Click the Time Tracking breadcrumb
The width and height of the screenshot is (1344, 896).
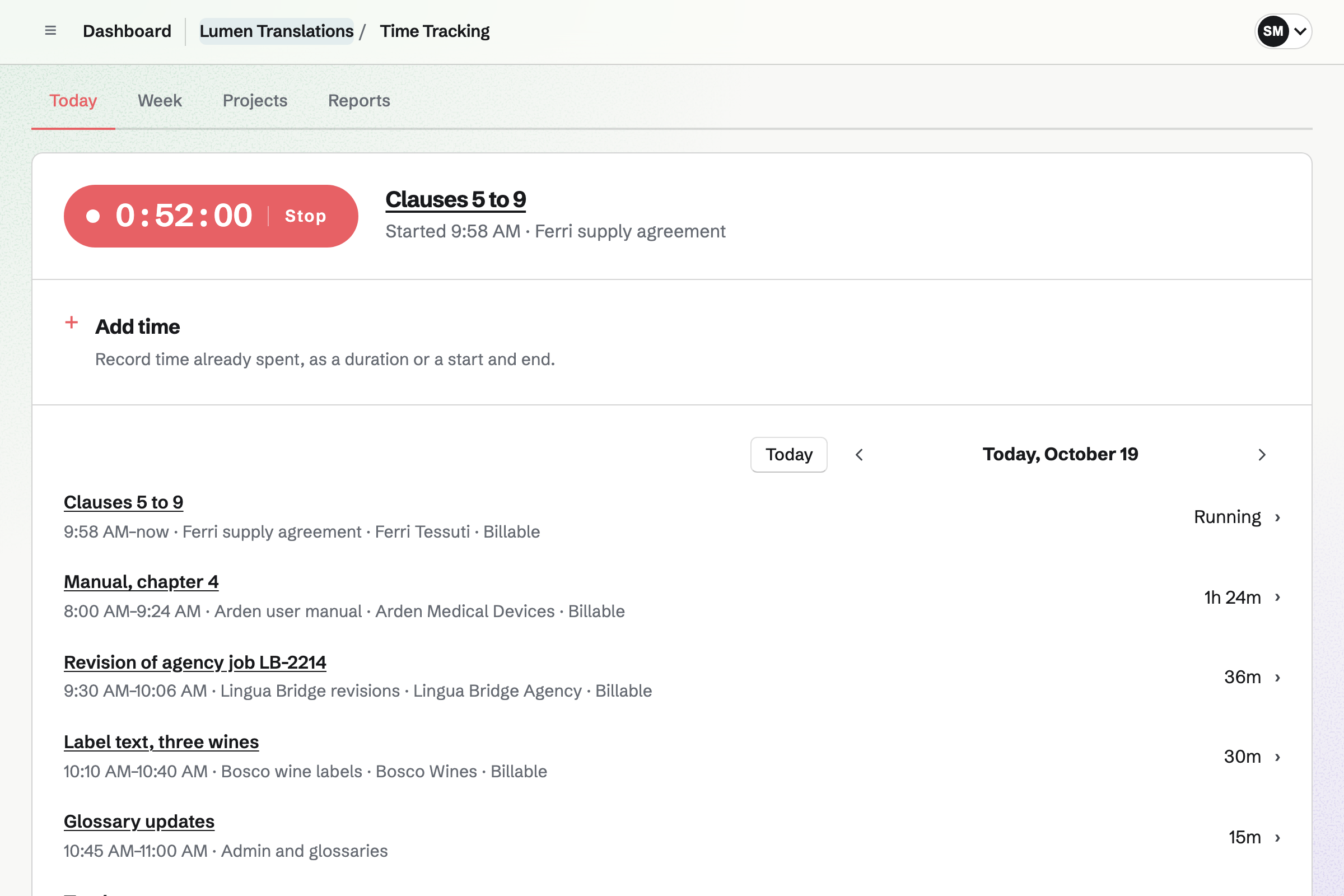coord(435,31)
